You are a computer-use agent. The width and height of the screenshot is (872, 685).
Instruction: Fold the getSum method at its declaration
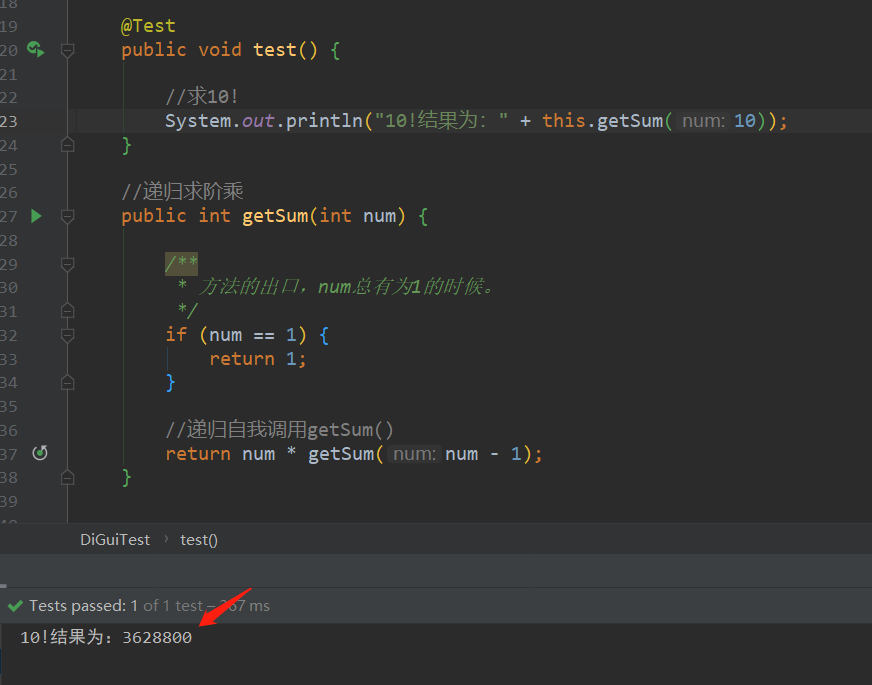click(x=67, y=216)
